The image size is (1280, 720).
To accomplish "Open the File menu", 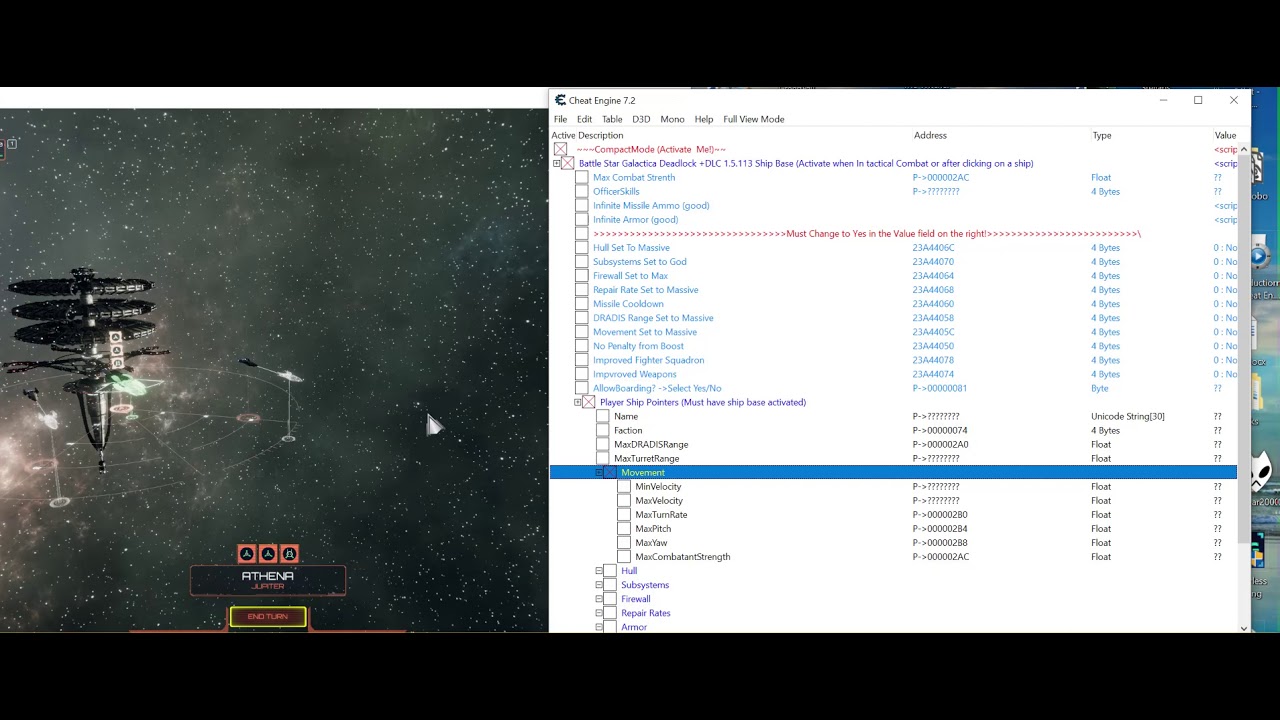I will coord(560,119).
